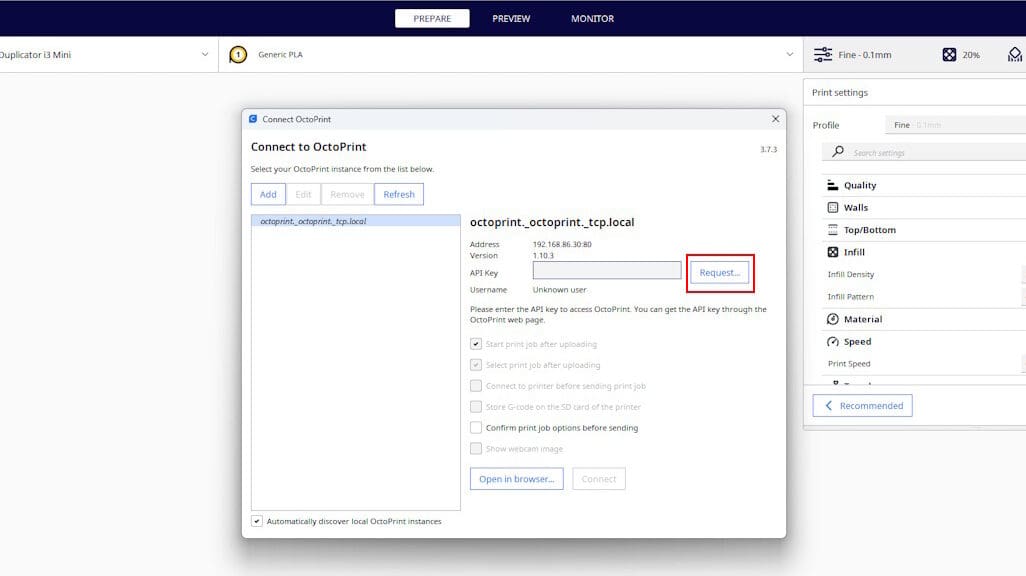This screenshot has width=1026, height=576.
Task: Click Add to add an OctoPrint instance
Action: click(x=268, y=194)
